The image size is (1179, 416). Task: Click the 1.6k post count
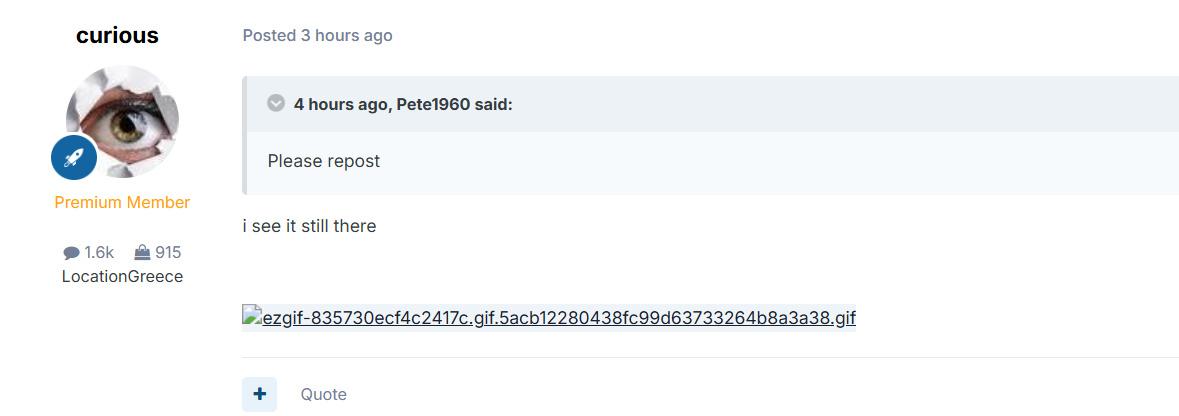pos(99,252)
